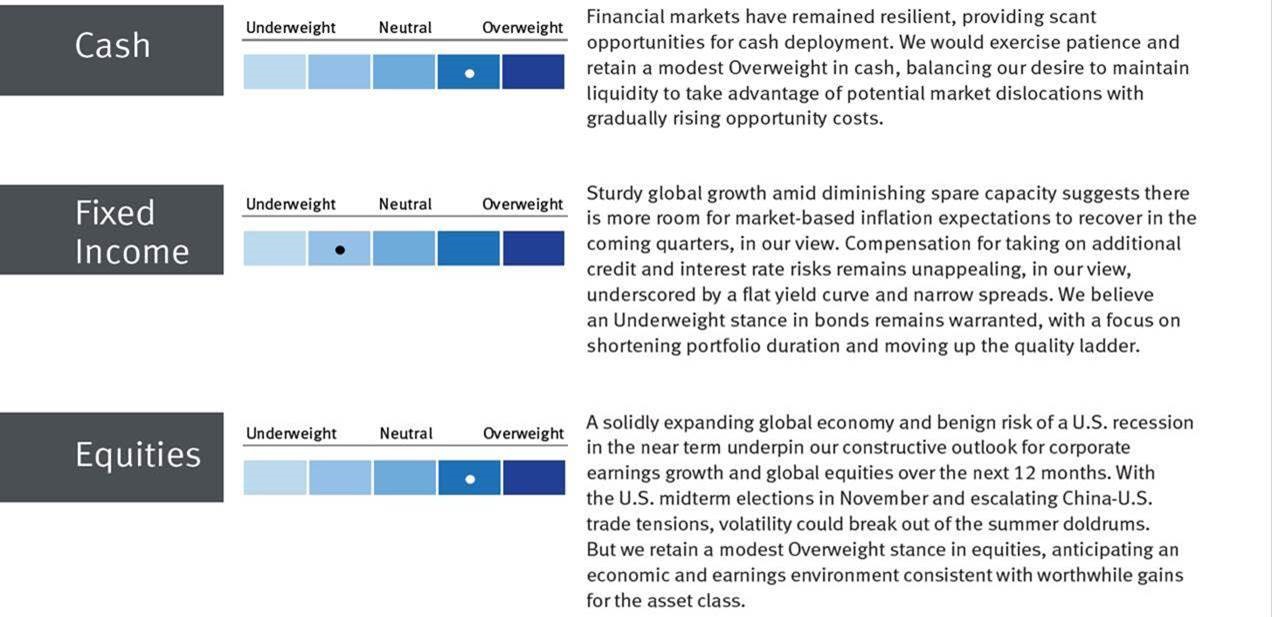Screen dimensions: 1272x617
Task: Click the dot marker on the Fixed Income scale
Action: click(x=340, y=250)
